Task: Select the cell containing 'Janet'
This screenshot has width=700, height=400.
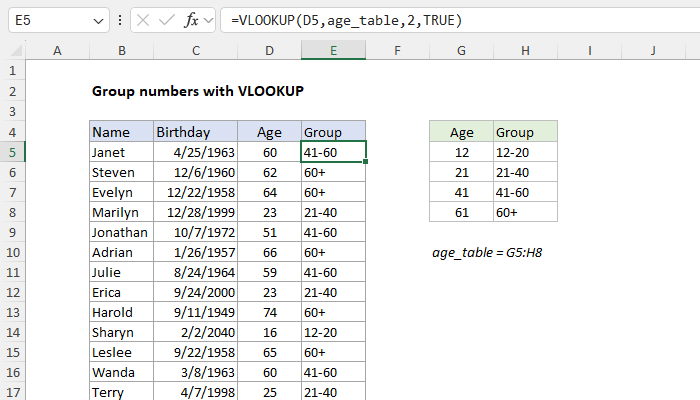Action: 121,152
